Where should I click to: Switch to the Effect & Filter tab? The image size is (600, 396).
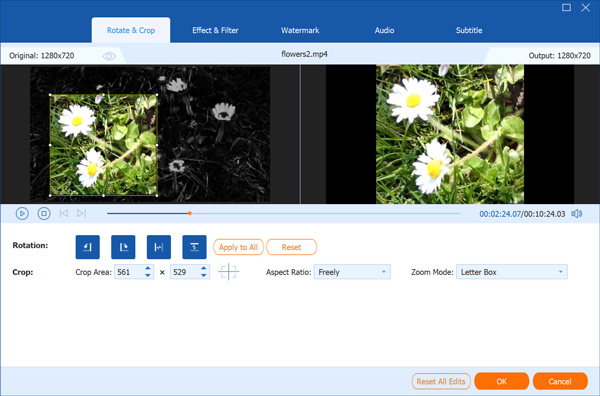point(215,30)
